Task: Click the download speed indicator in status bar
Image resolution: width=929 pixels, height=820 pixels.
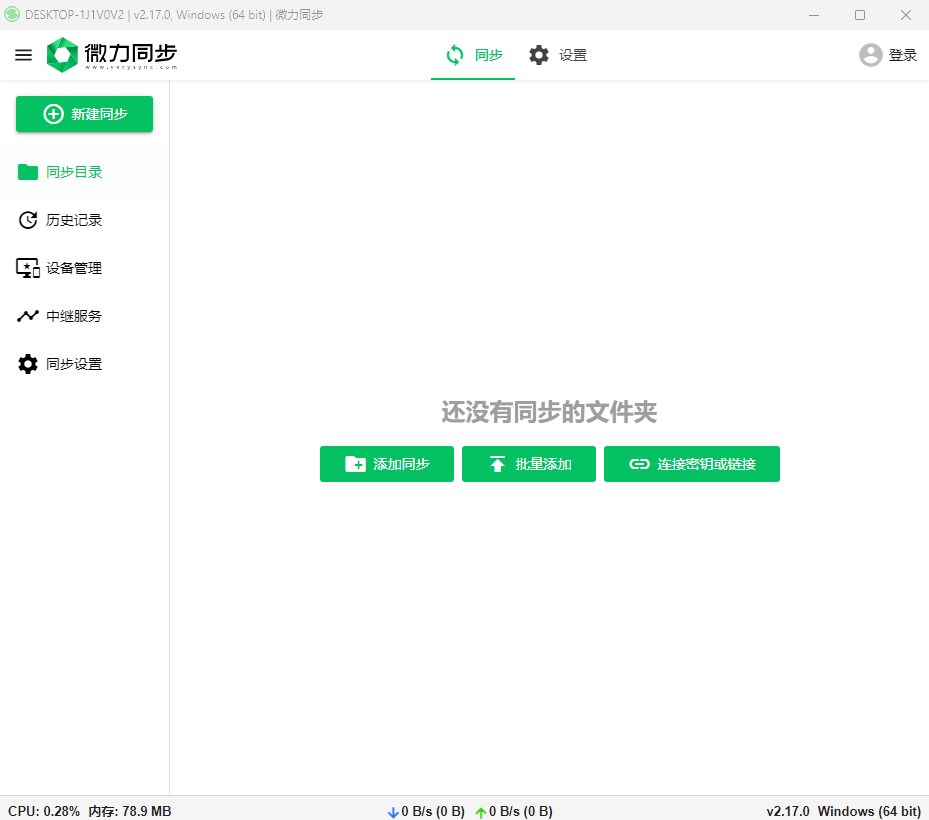Action: pyautogui.click(x=425, y=810)
